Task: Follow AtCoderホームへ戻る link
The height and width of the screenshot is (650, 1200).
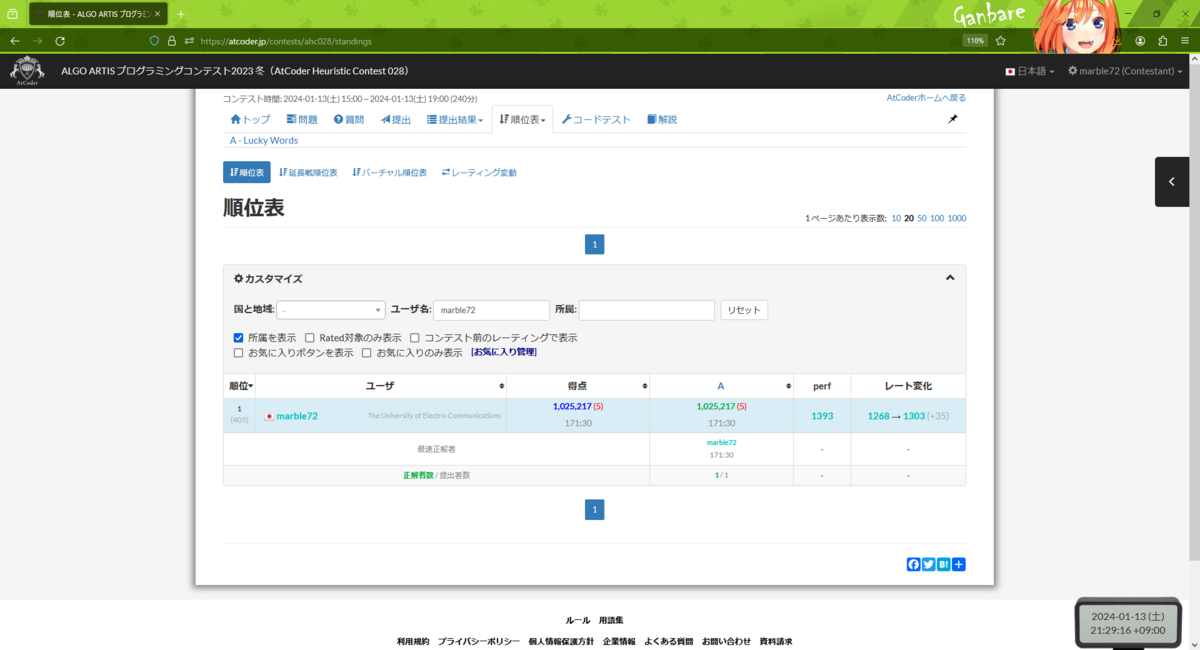Action: pos(926,98)
